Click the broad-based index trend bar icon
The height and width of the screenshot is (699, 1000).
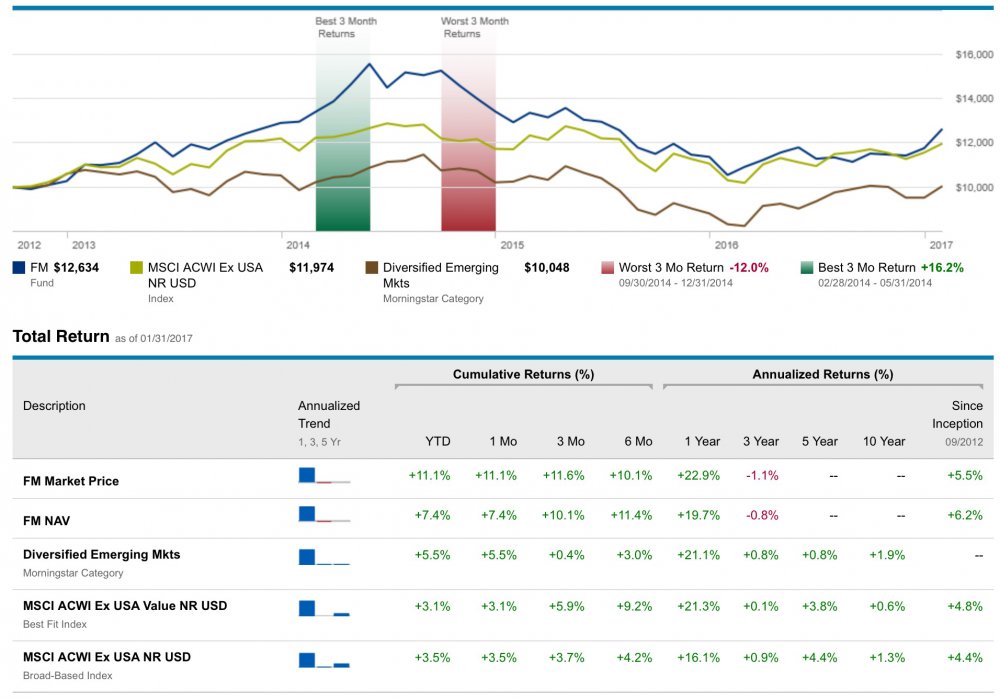click(x=324, y=659)
